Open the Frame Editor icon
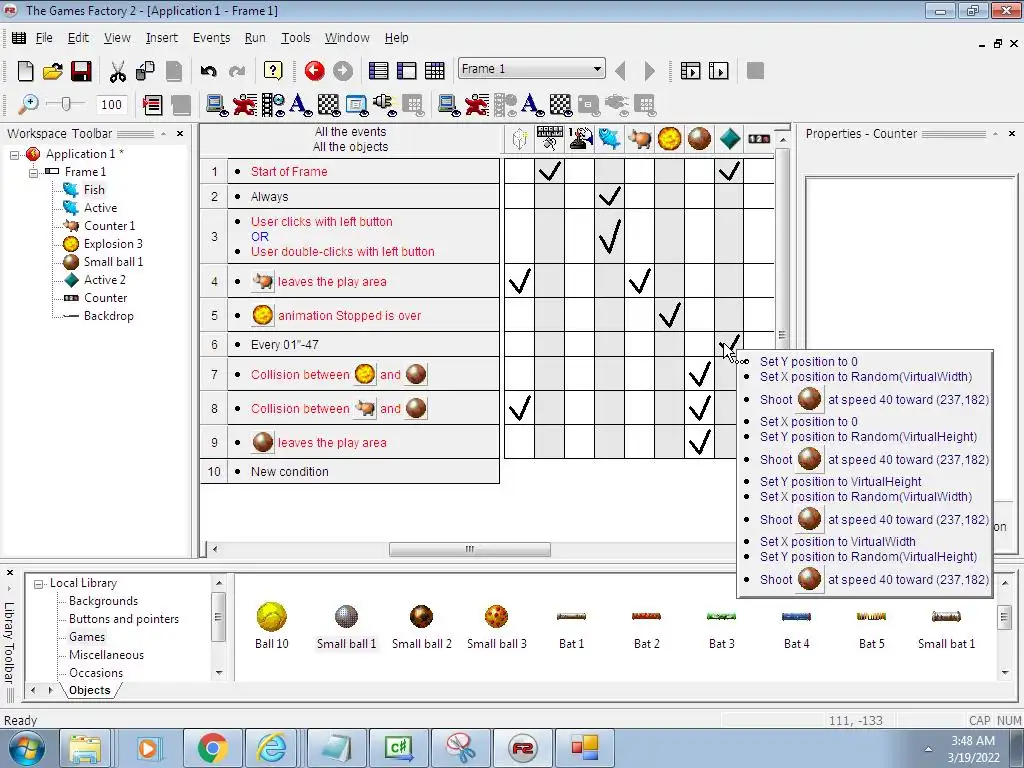The height and width of the screenshot is (768, 1024). (406, 71)
